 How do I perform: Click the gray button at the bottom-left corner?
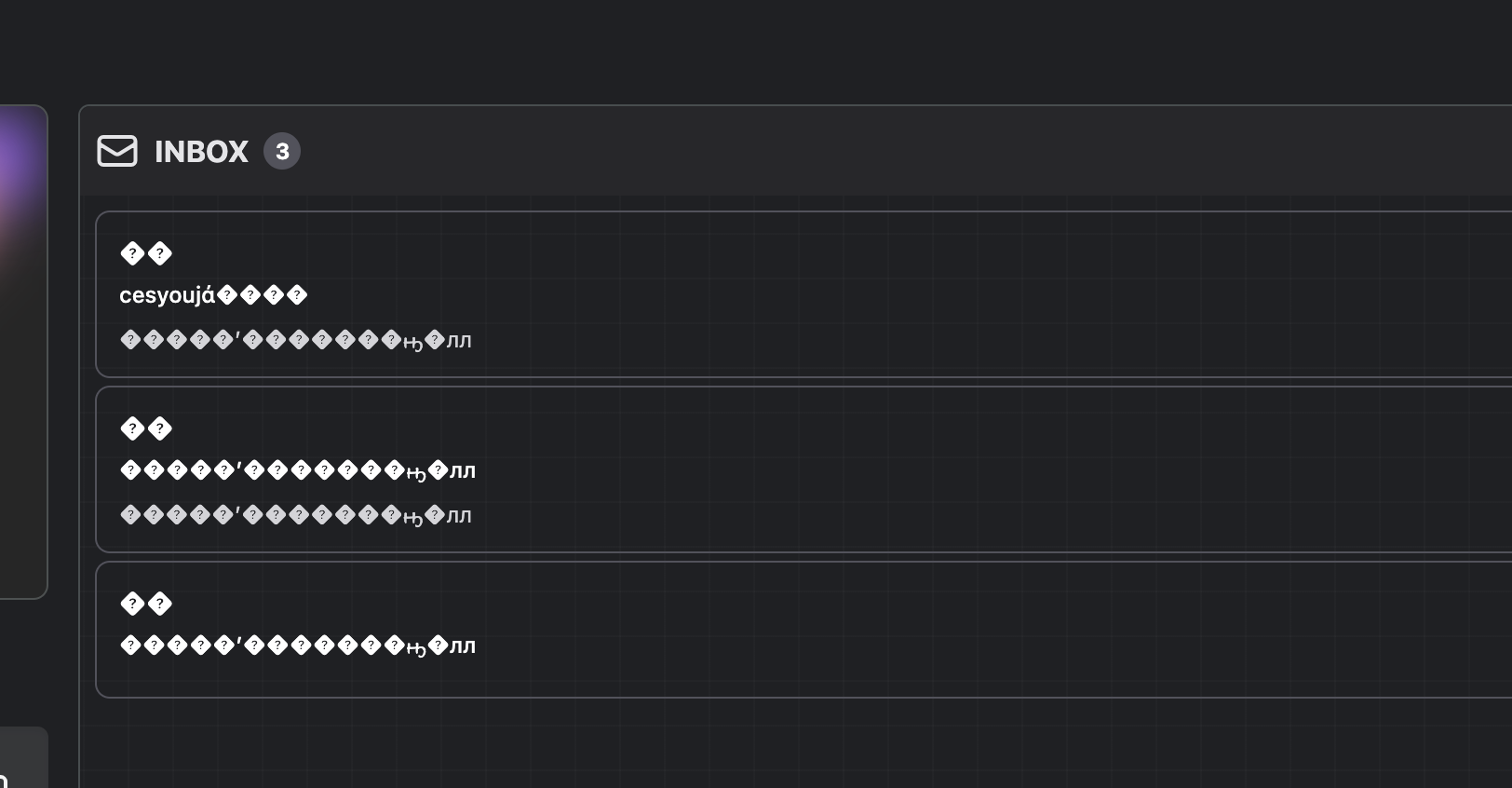point(23,757)
